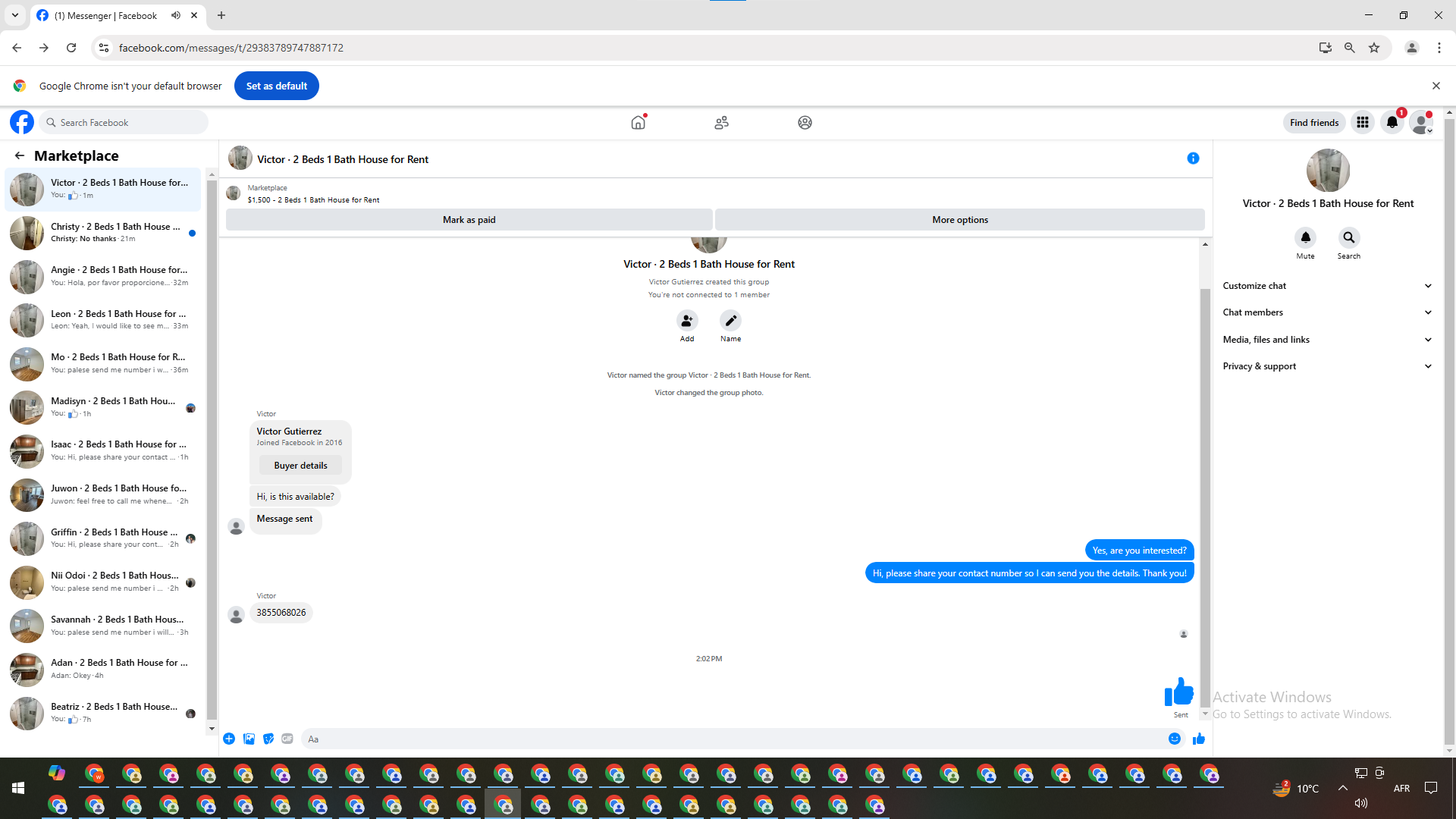Open the Savannah 2 Beds conversation

pos(103,626)
